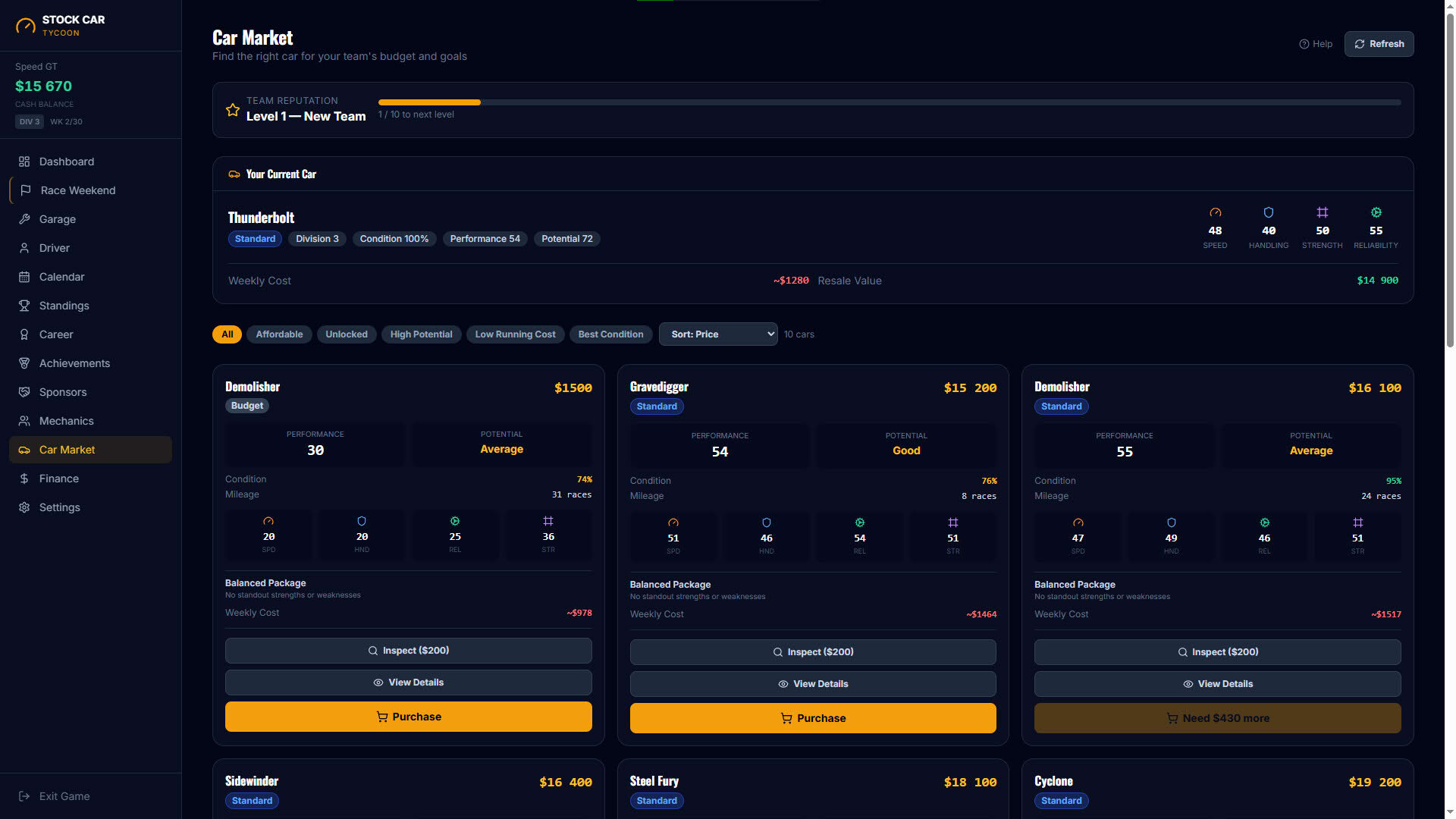This screenshot has height=819, width=1456.
Task: Click the Team Reputation star icon
Action: click(x=233, y=110)
